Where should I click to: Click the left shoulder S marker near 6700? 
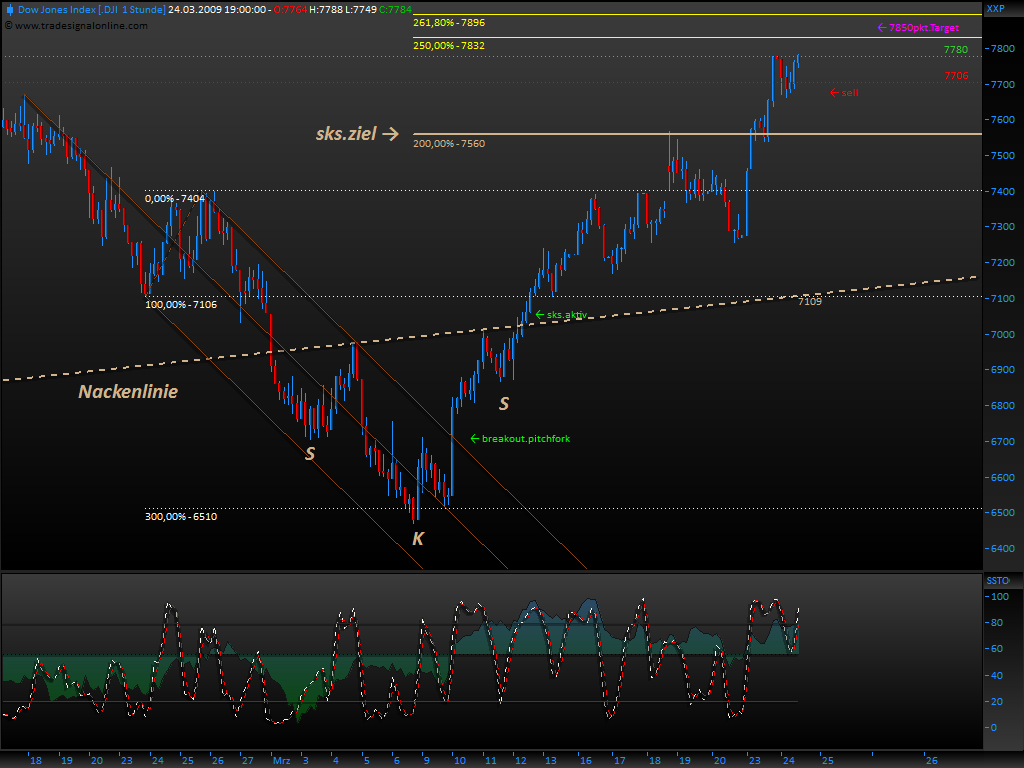[x=310, y=453]
